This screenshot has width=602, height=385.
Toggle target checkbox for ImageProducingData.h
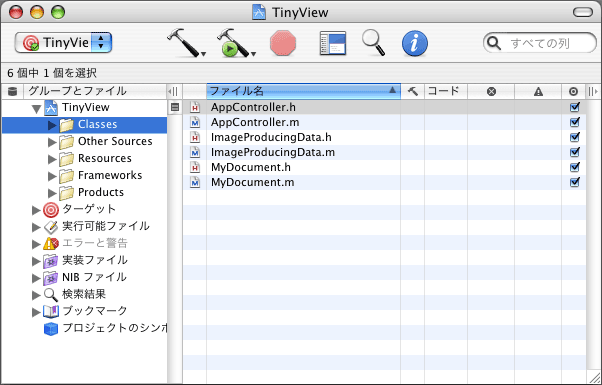click(x=574, y=137)
